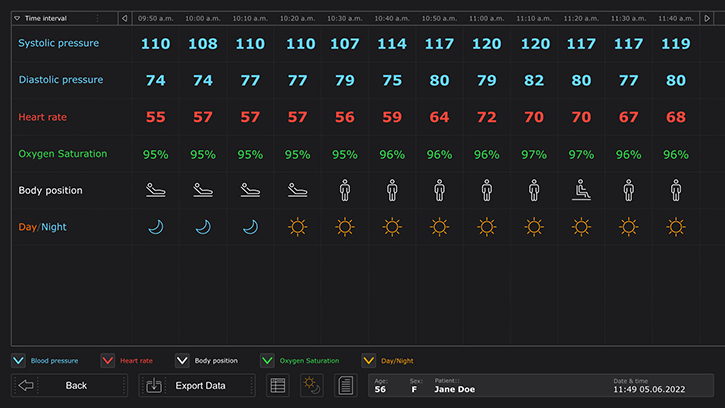Open the table view icon
The width and height of the screenshot is (725, 408).
pos(278,385)
